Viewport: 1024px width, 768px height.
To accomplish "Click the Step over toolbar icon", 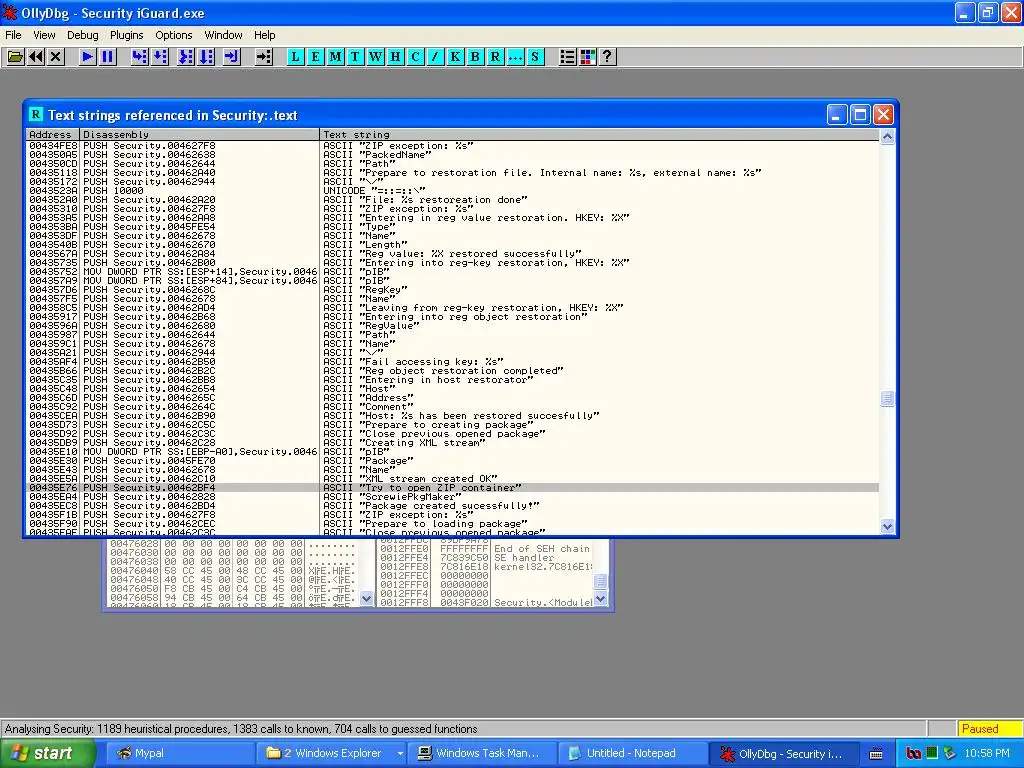I will 159,57.
